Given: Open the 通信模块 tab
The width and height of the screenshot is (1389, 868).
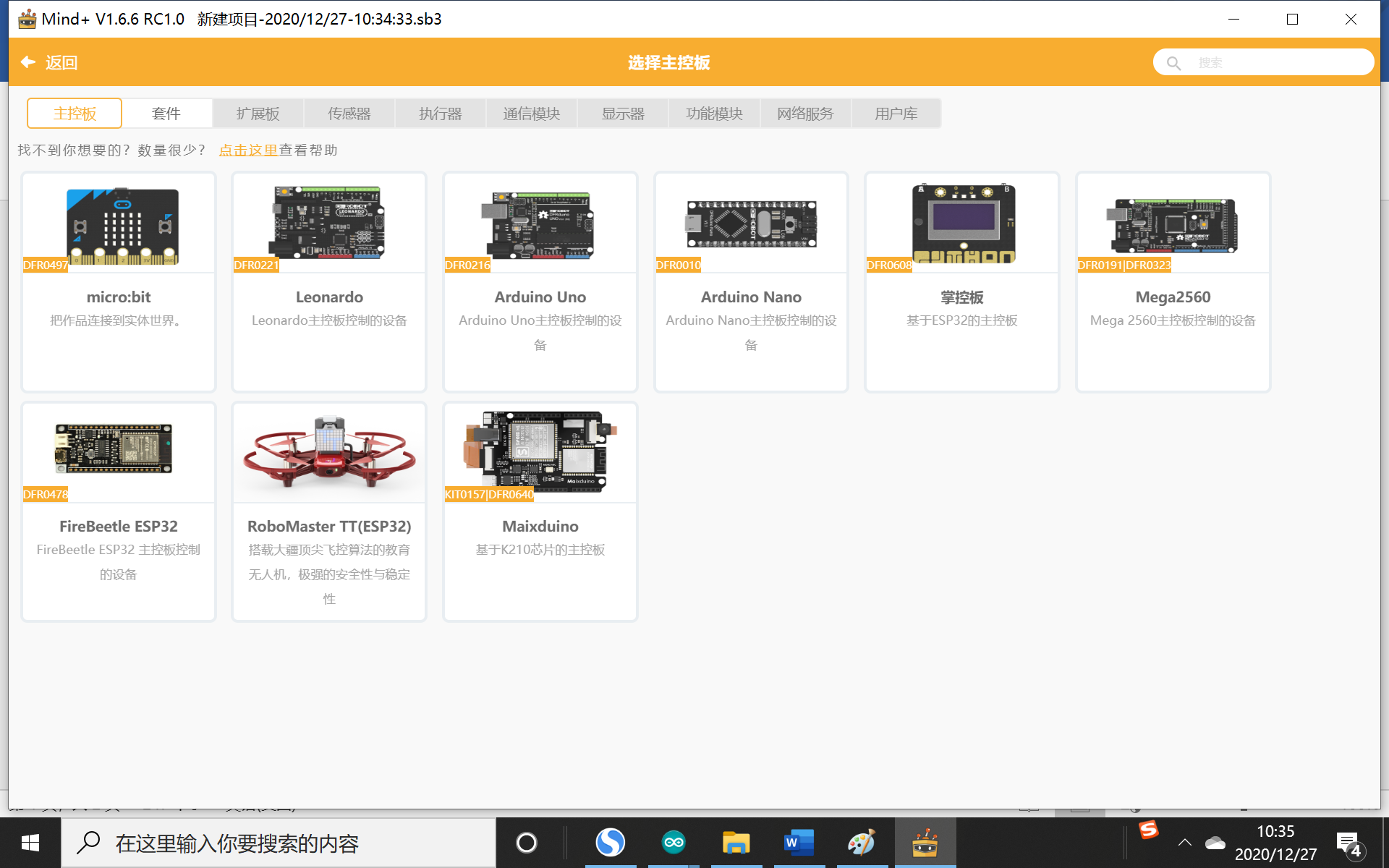Looking at the screenshot, I should 532,114.
